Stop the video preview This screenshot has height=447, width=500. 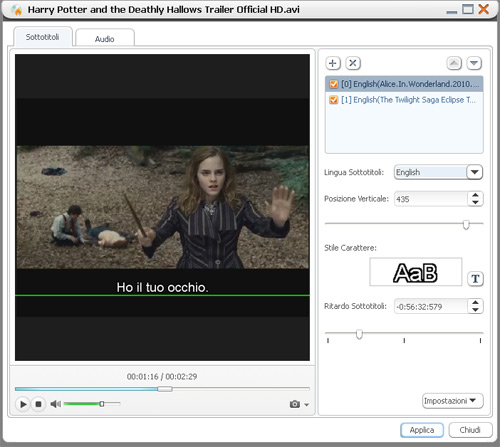point(38,404)
